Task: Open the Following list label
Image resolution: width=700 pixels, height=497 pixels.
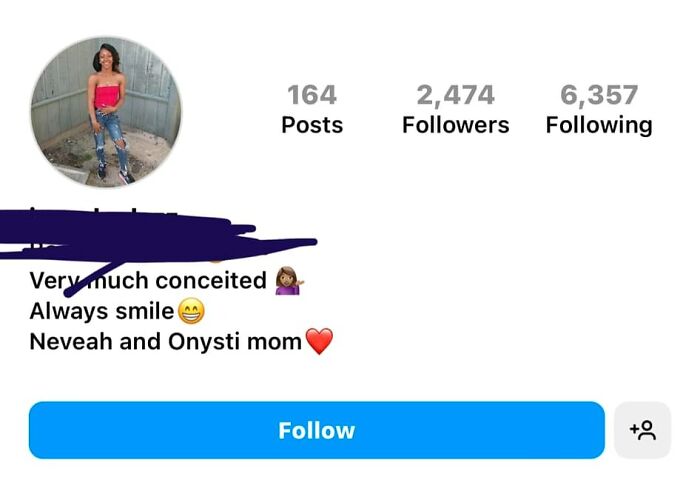Action: [x=598, y=125]
